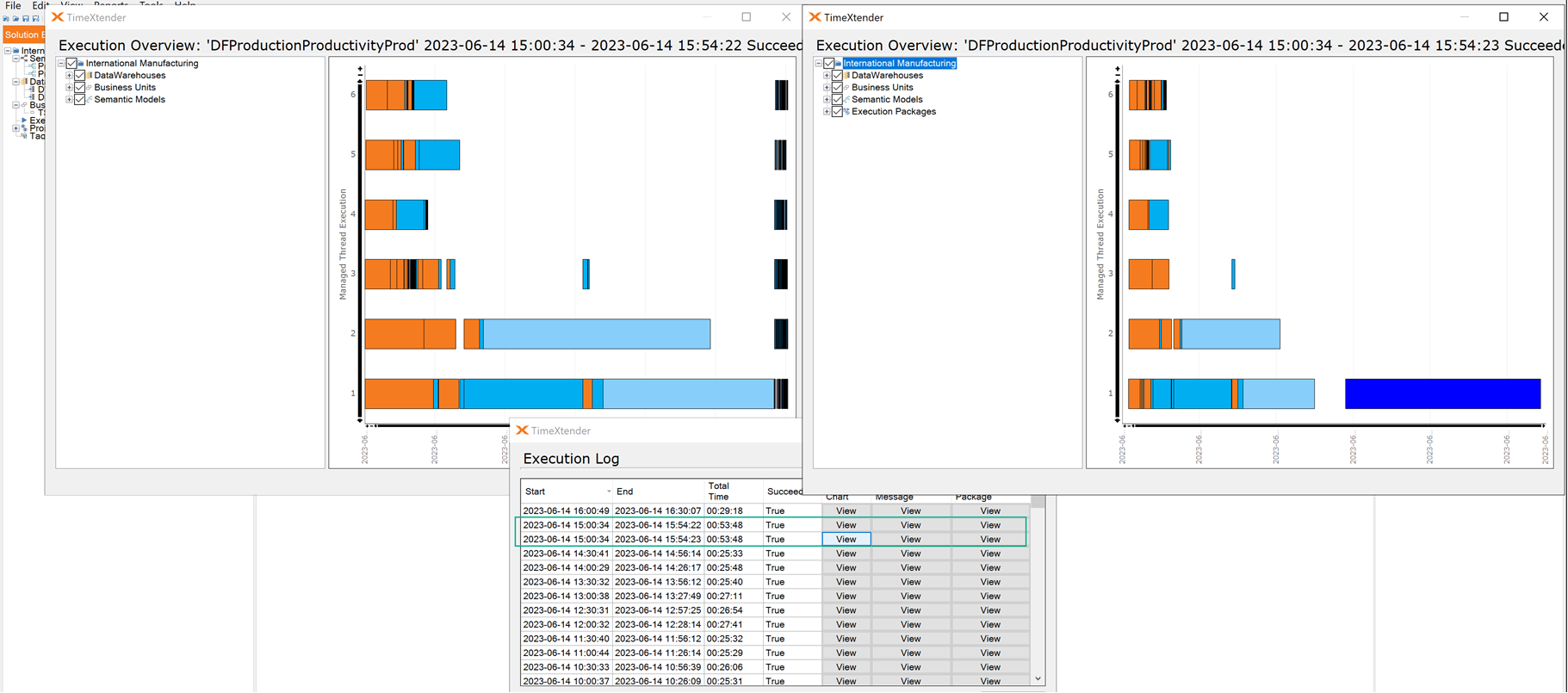
Task: Click TimeXtender logo icon in Execution Log window
Action: click(x=522, y=430)
